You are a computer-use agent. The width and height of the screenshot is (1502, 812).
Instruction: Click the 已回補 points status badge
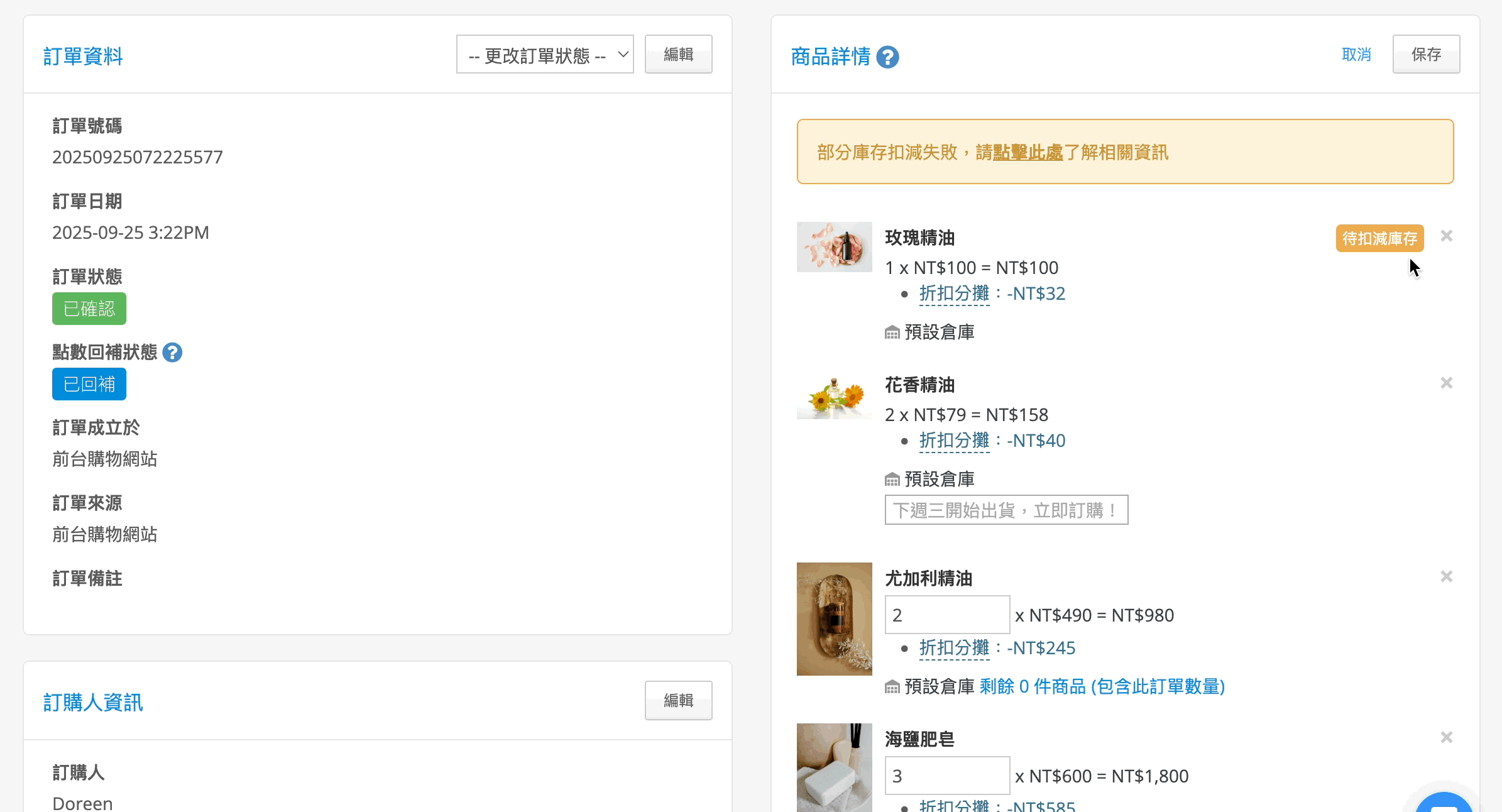coord(89,384)
